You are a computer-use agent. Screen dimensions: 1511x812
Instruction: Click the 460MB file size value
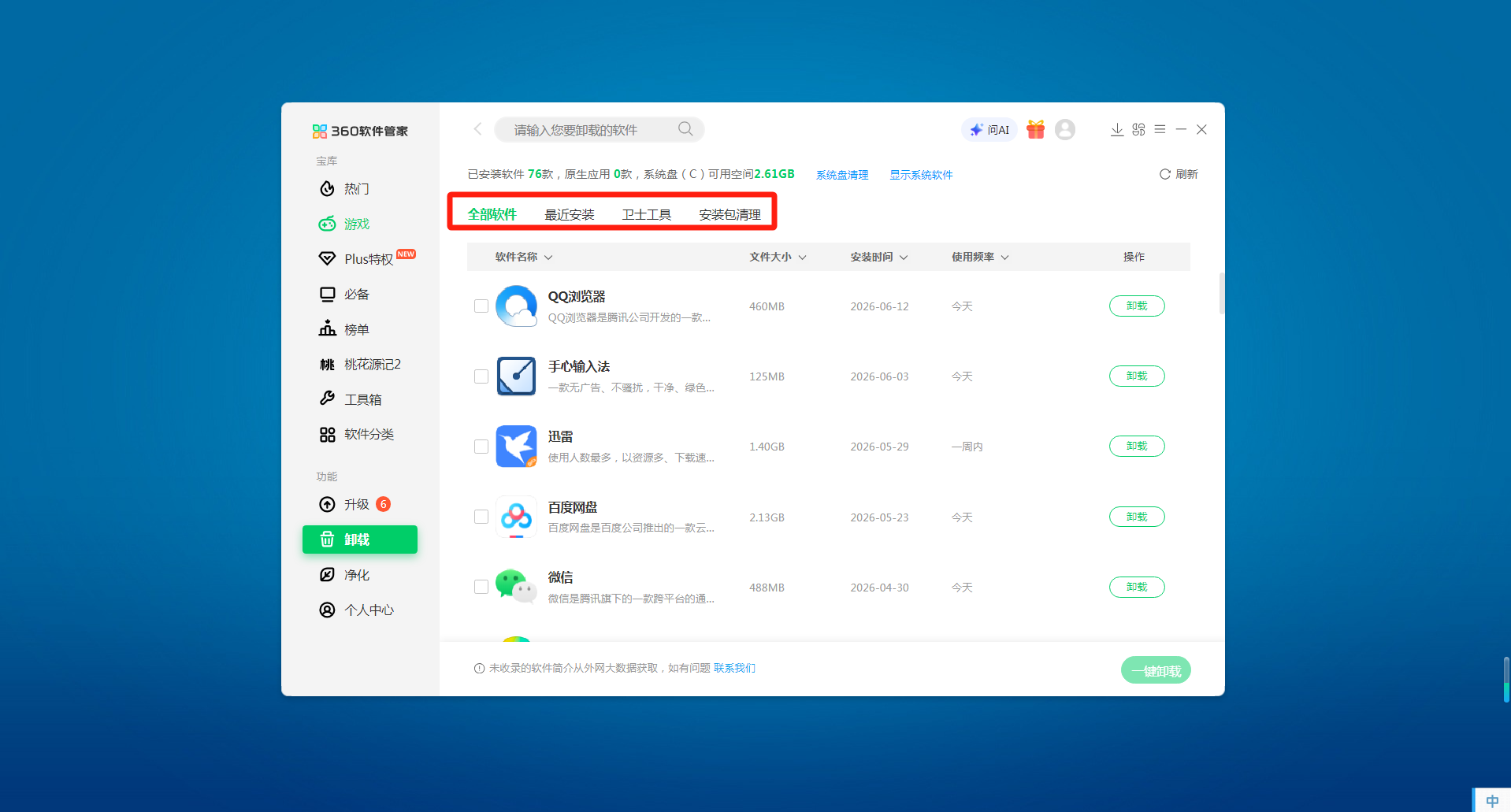click(x=767, y=306)
